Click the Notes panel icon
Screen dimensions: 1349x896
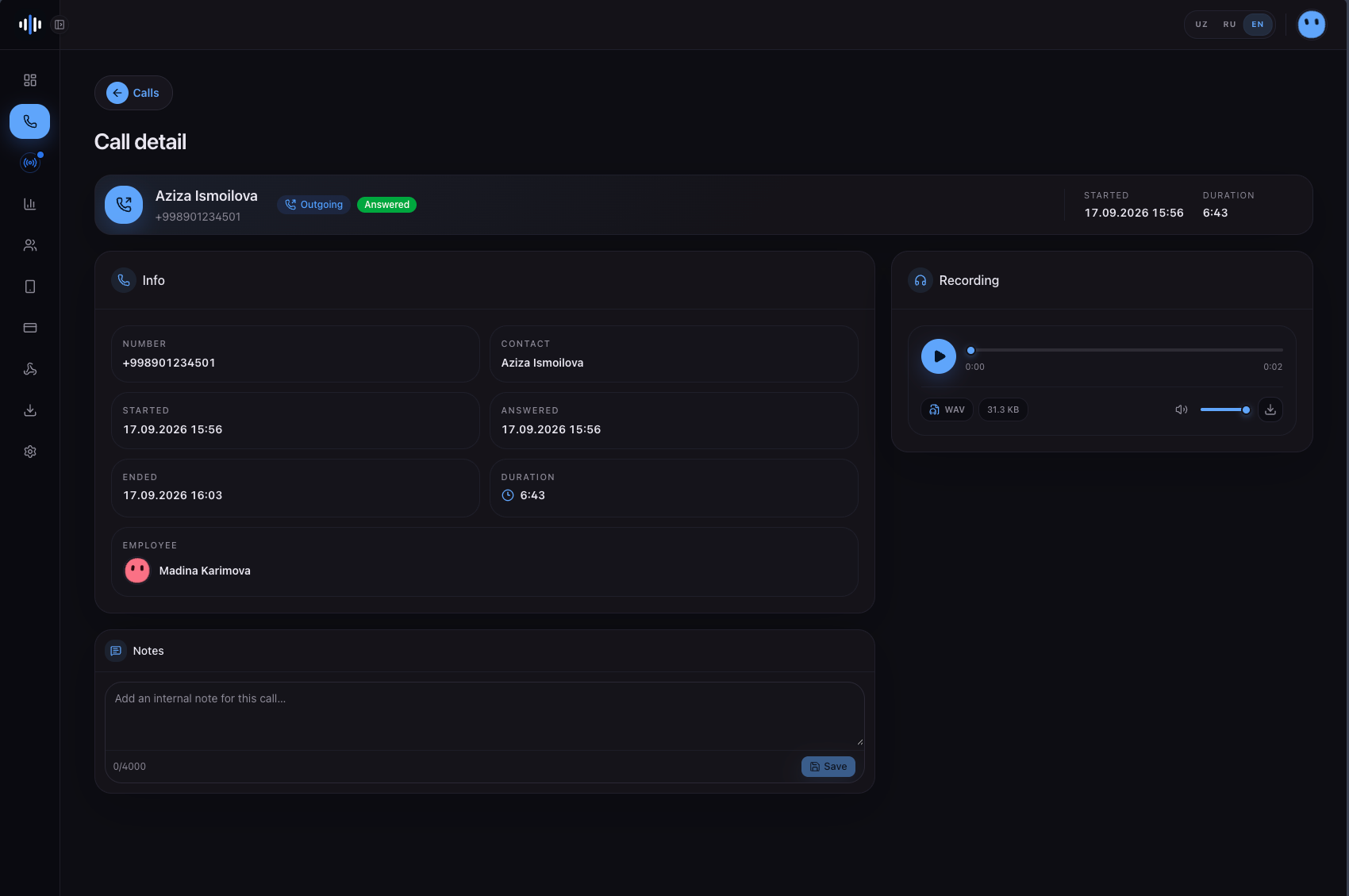(116, 651)
